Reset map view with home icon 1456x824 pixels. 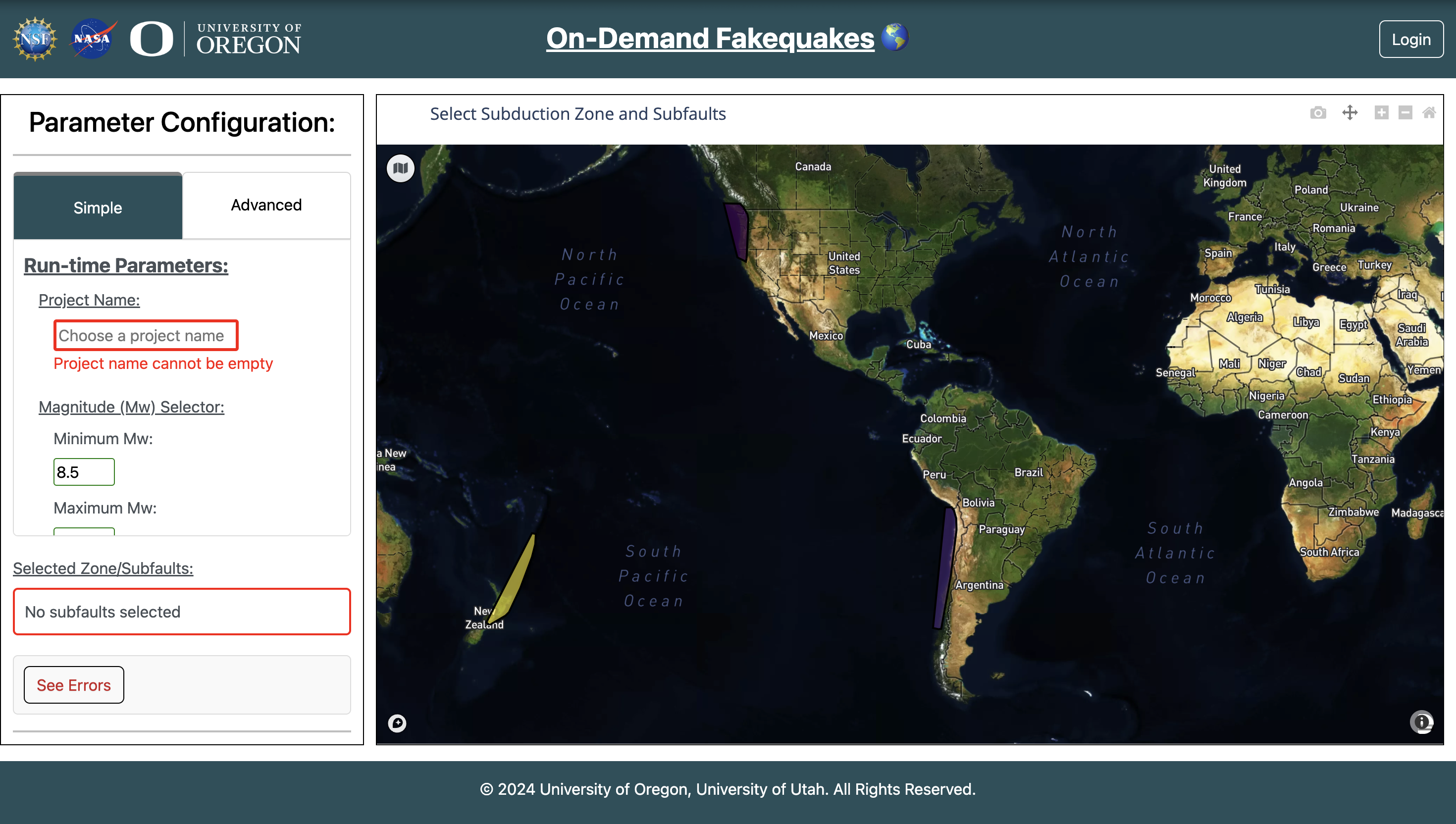1429,112
